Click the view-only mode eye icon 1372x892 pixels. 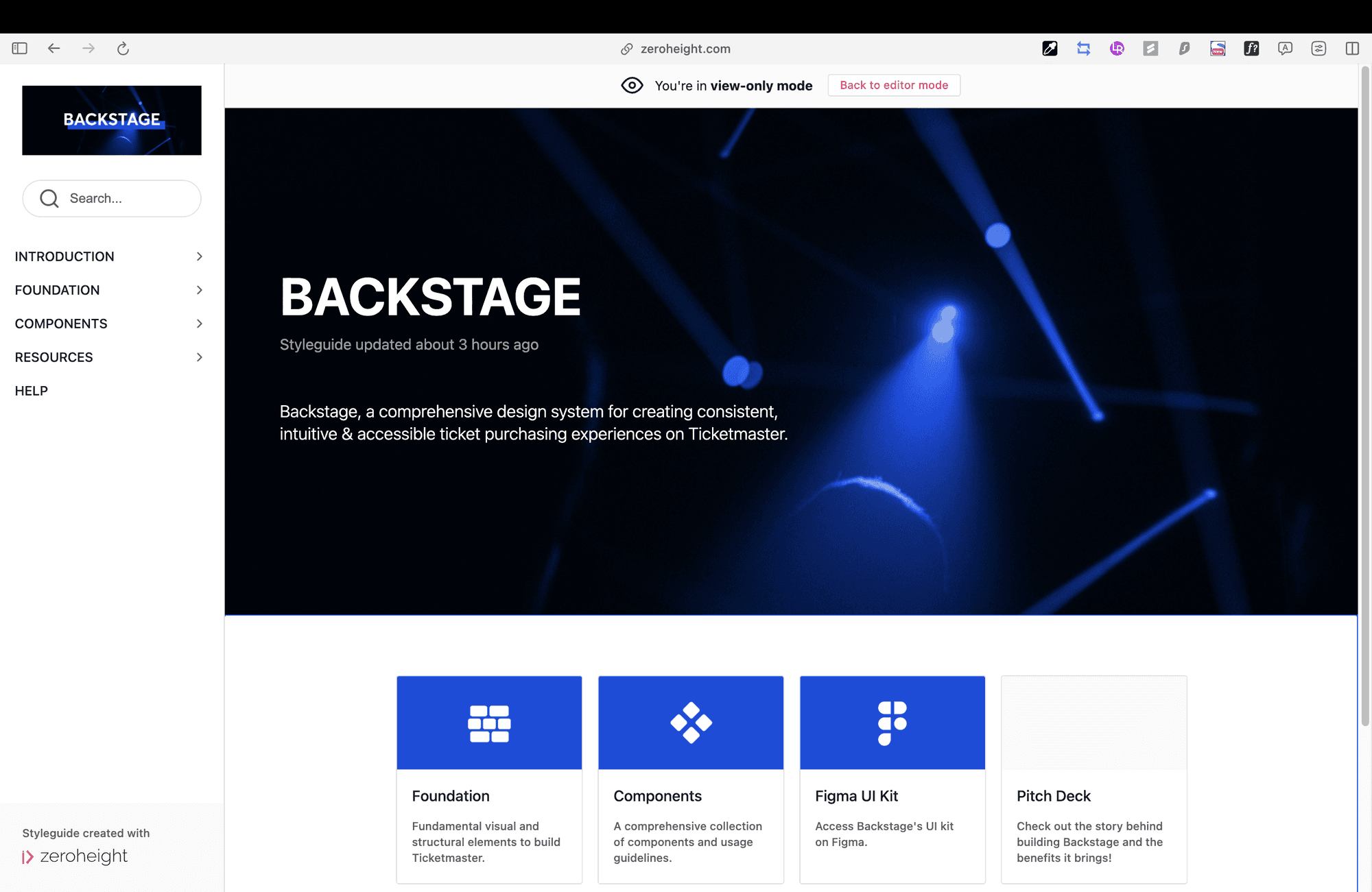tap(632, 85)
